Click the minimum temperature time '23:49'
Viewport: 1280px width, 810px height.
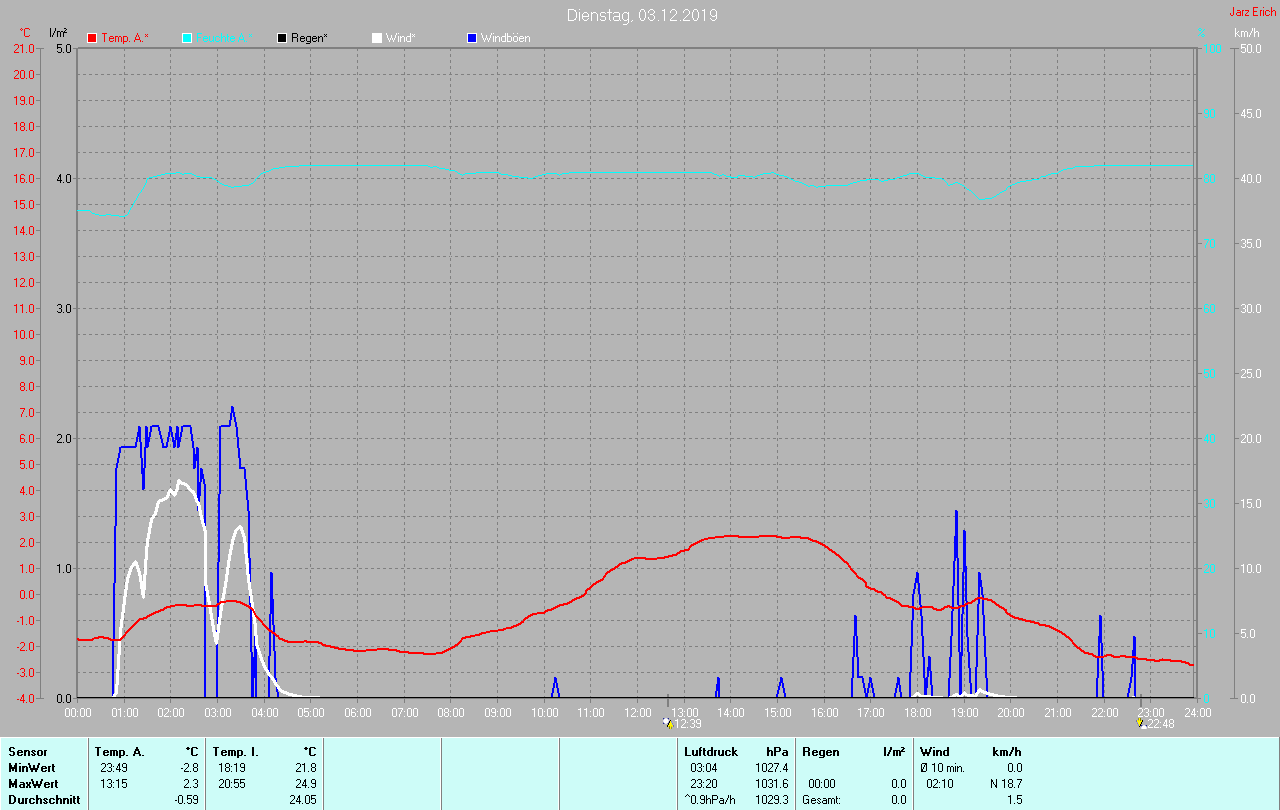[113, 768]
